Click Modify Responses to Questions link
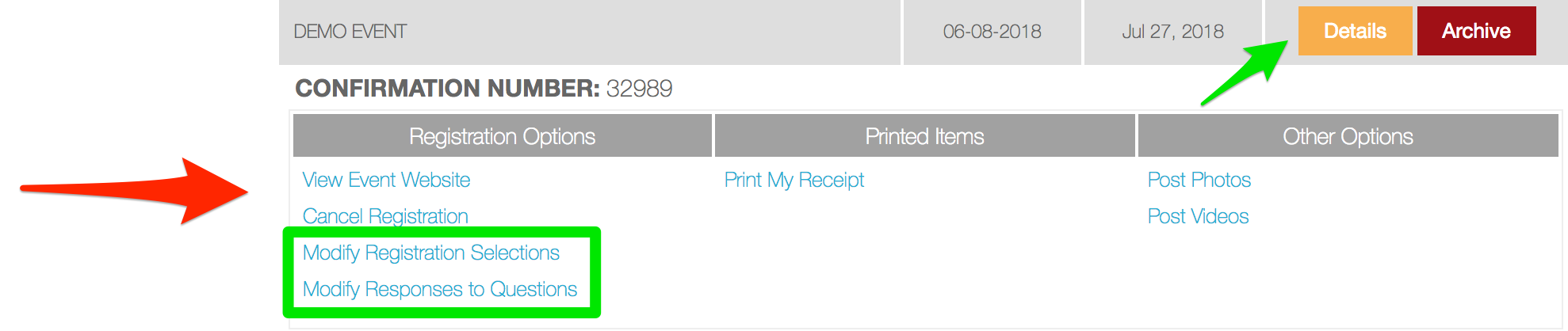Screen dimensions: 1568x331 click(440, 289)
